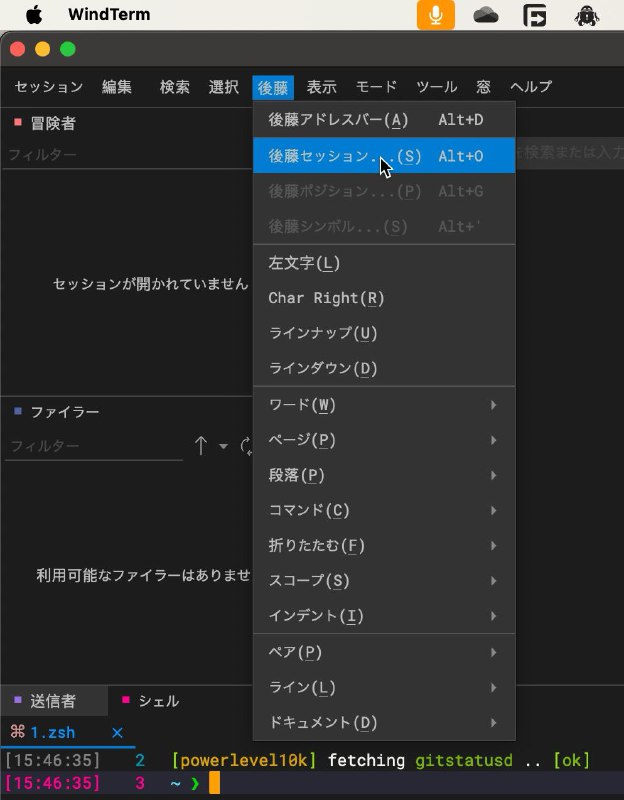The width and height of the screenshot is (624, 800).
Task: Select 左文字(L) in the menu
Action: [384, 263]
